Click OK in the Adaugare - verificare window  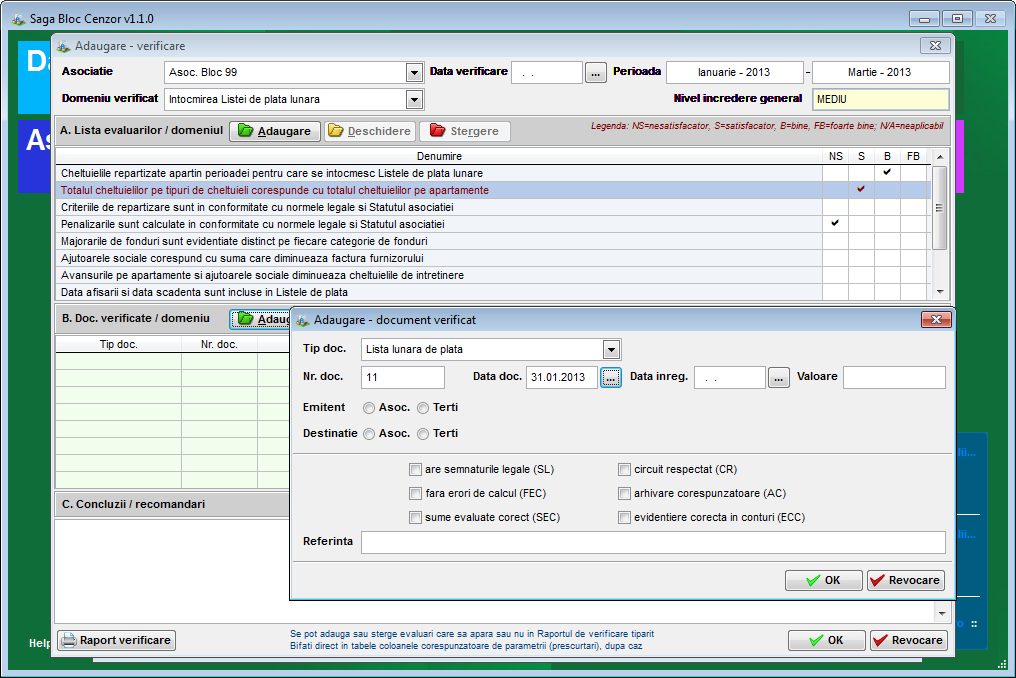(x=827, y=640)
